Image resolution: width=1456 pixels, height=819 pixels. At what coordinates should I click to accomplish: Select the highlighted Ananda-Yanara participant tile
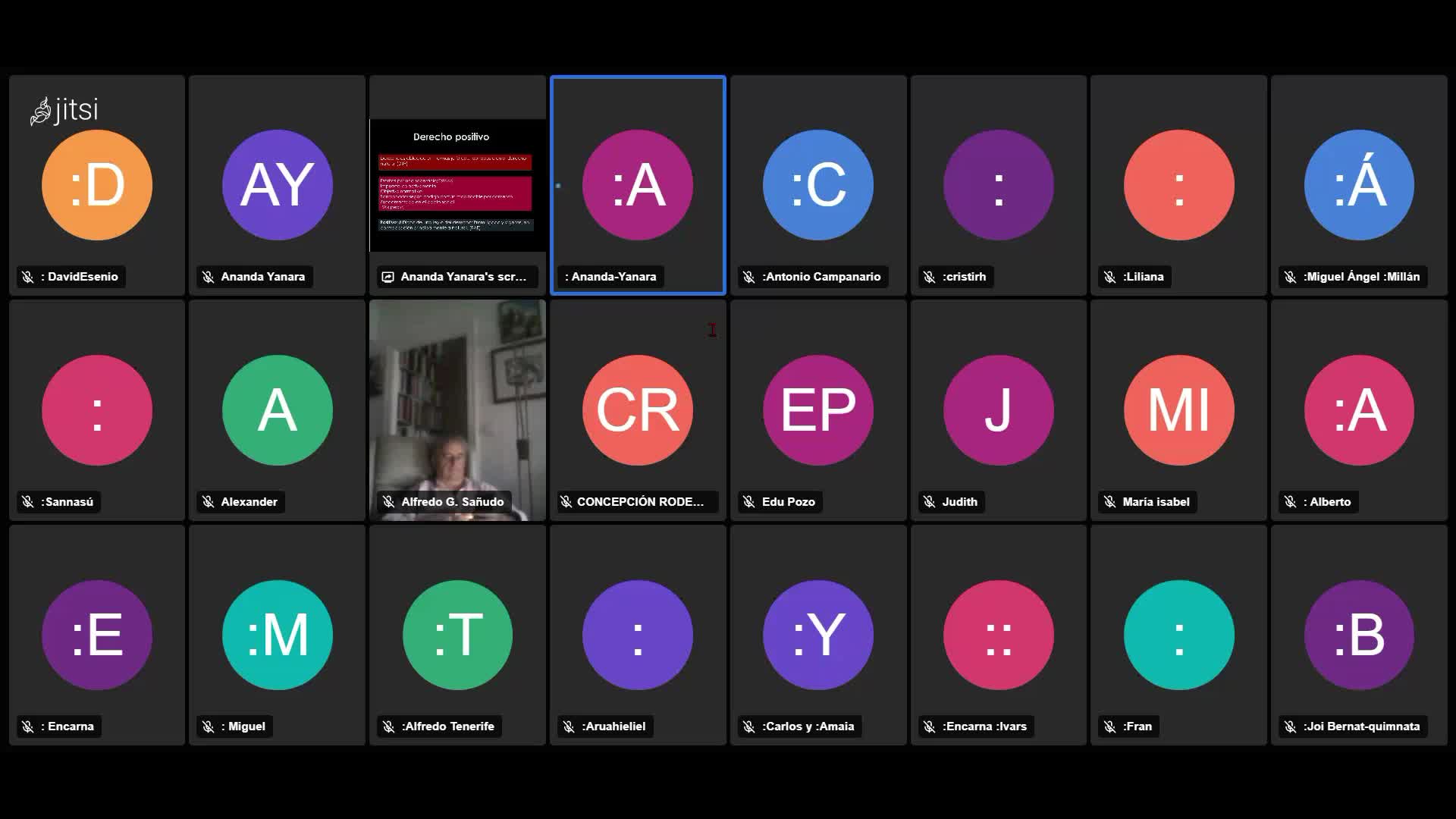(x=638, y=185)
